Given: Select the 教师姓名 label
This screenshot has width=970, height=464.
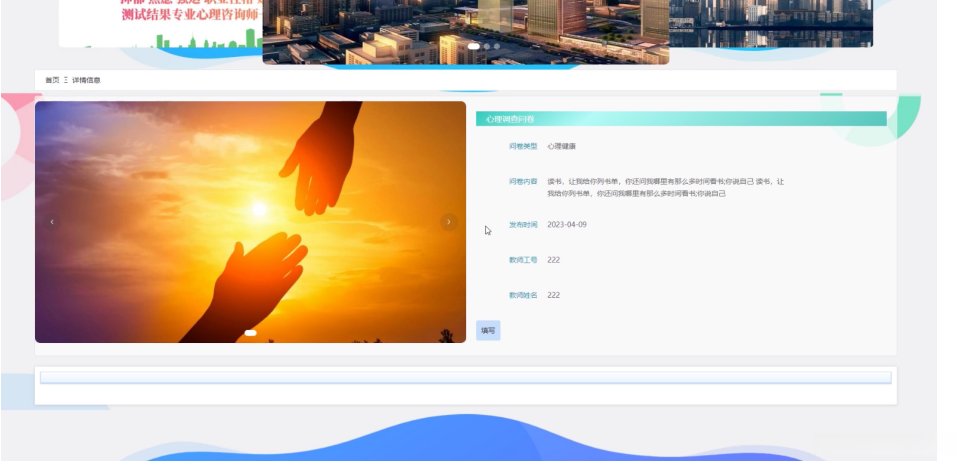Looking at the screenshot, I should [x=523, y=295].
